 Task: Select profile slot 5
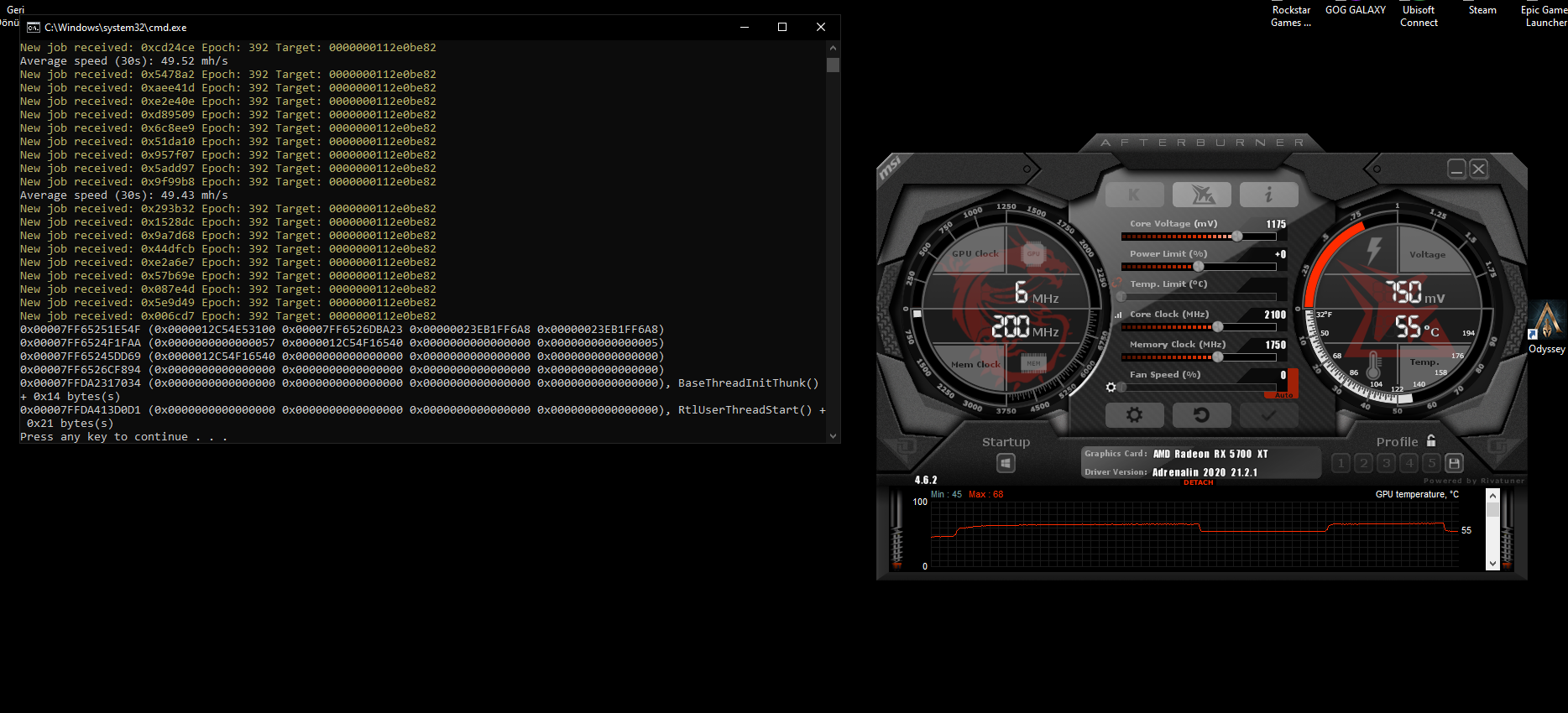(x=1432, y=463)
